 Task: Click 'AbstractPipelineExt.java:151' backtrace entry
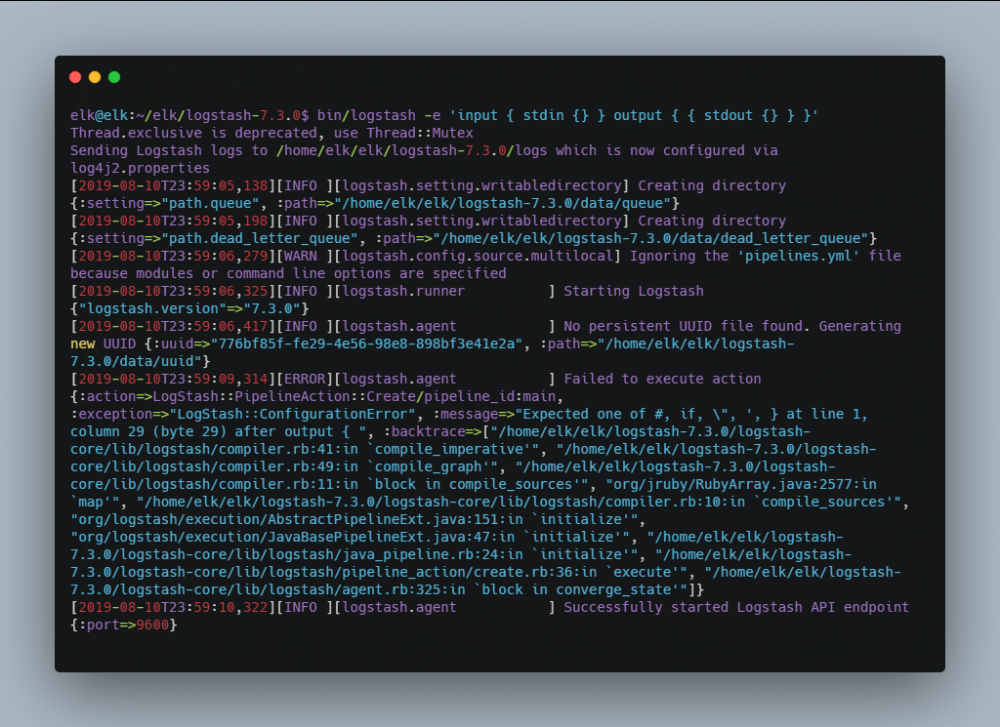[x=391, y=519]
